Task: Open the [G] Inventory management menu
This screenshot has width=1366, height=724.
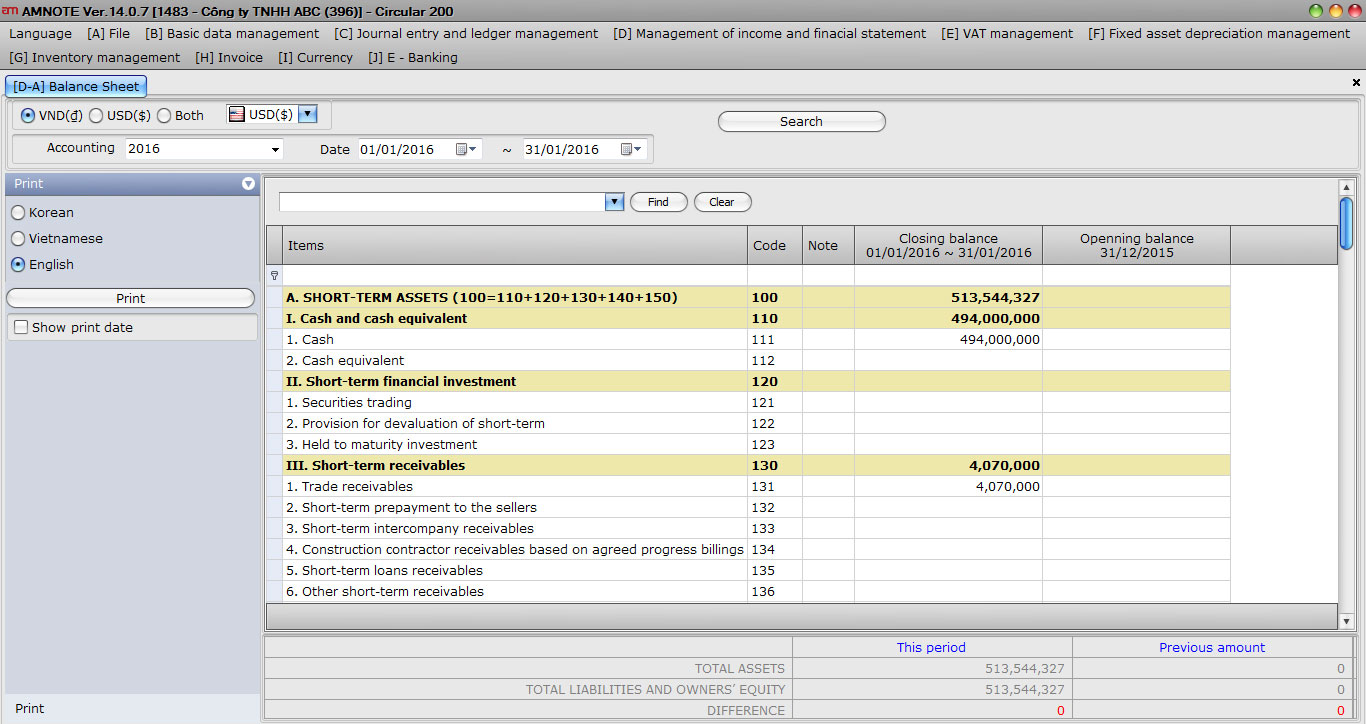Action: click(x=95, y=57)
